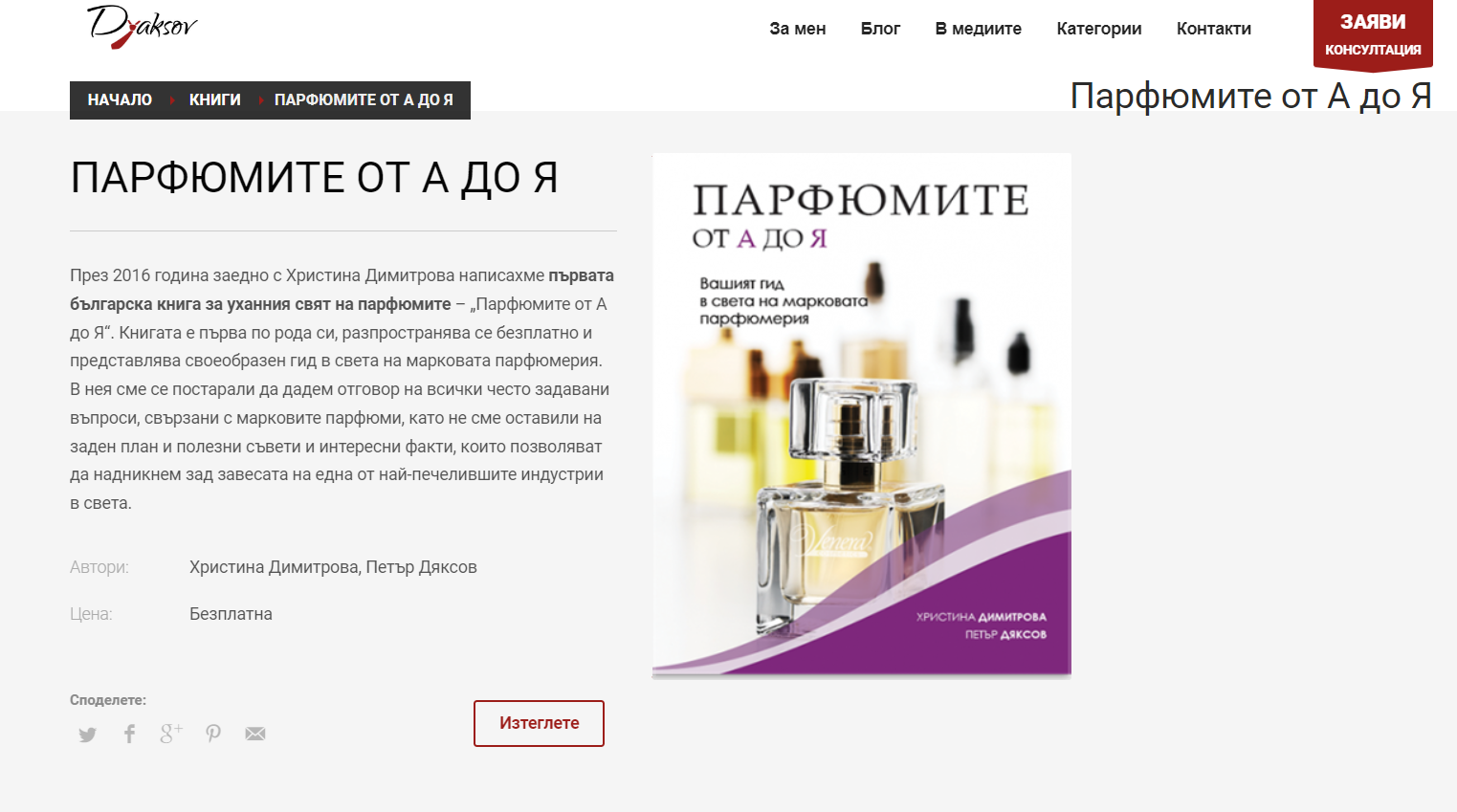Click the ПАРФЮМИТЕ ОТ А ДО Я heading
This screenshot has height=812, width=1457.
(315, 178)
